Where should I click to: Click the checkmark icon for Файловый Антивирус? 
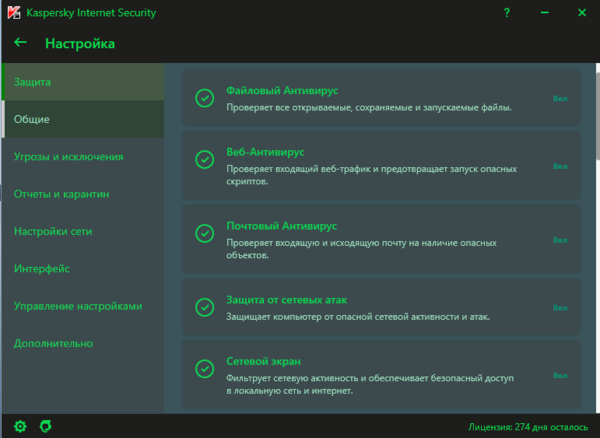click(x=204, y=98)
